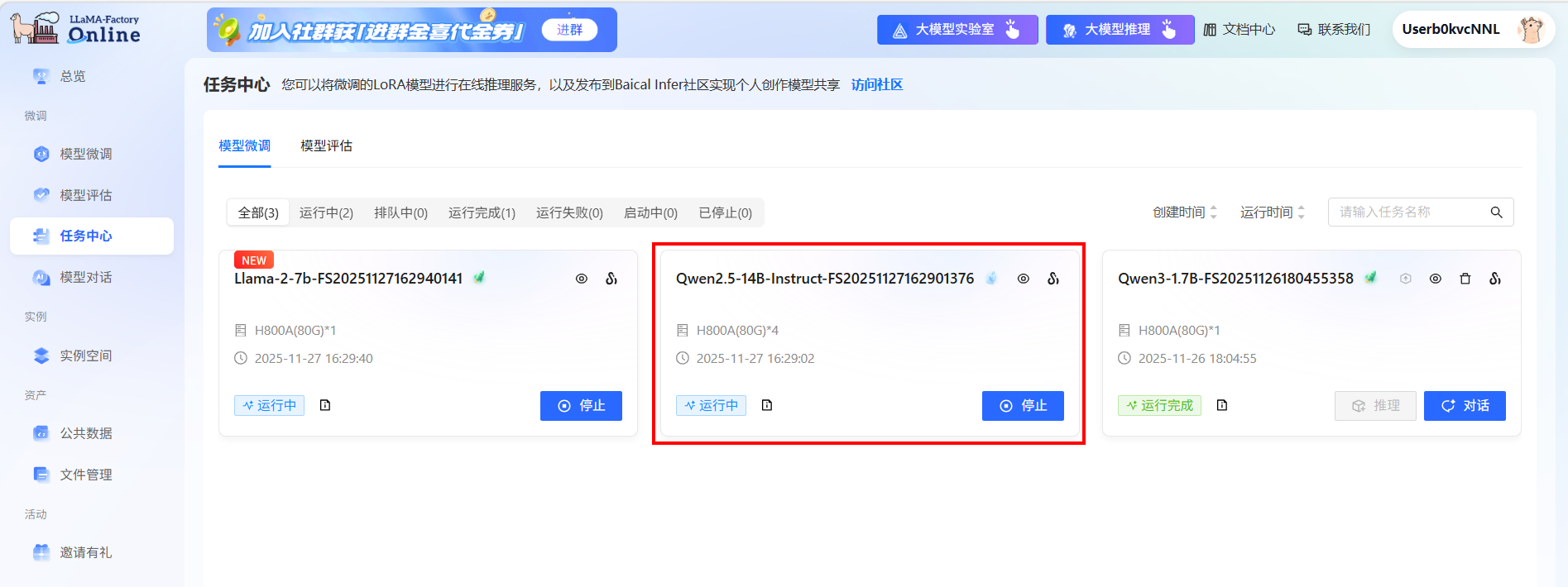Filter tasks by 启动中(0)

coord(650,212)
